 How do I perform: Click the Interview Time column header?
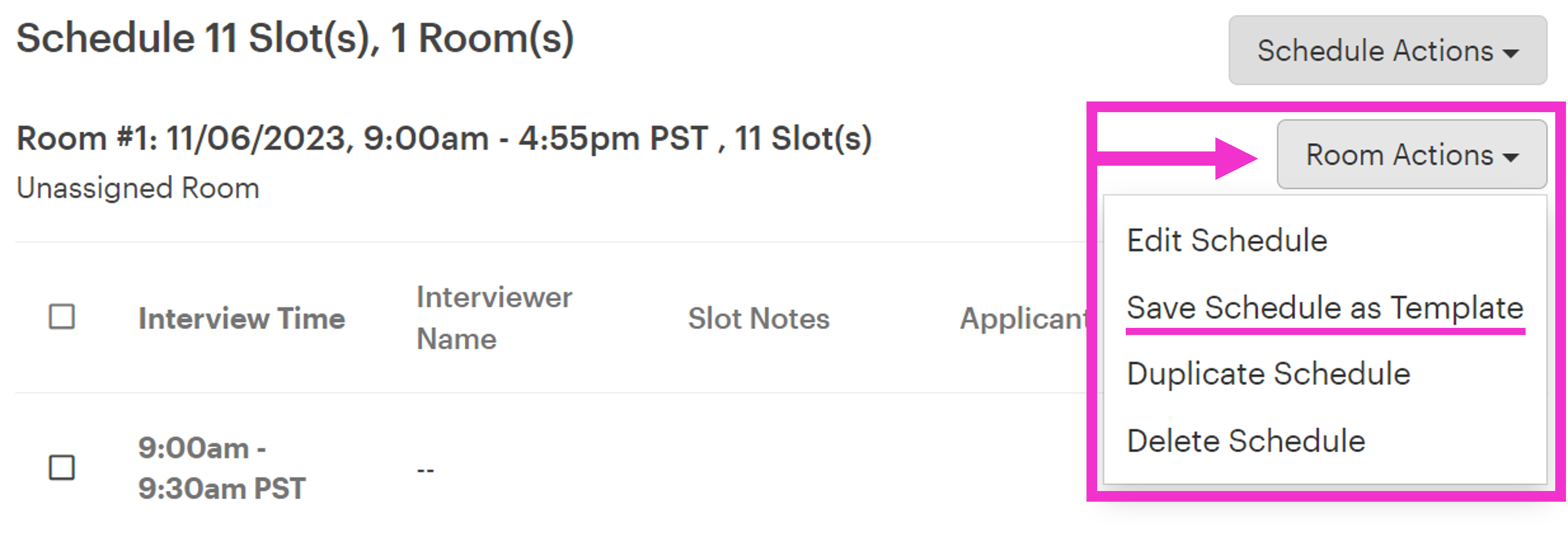[x=242, y=318]
